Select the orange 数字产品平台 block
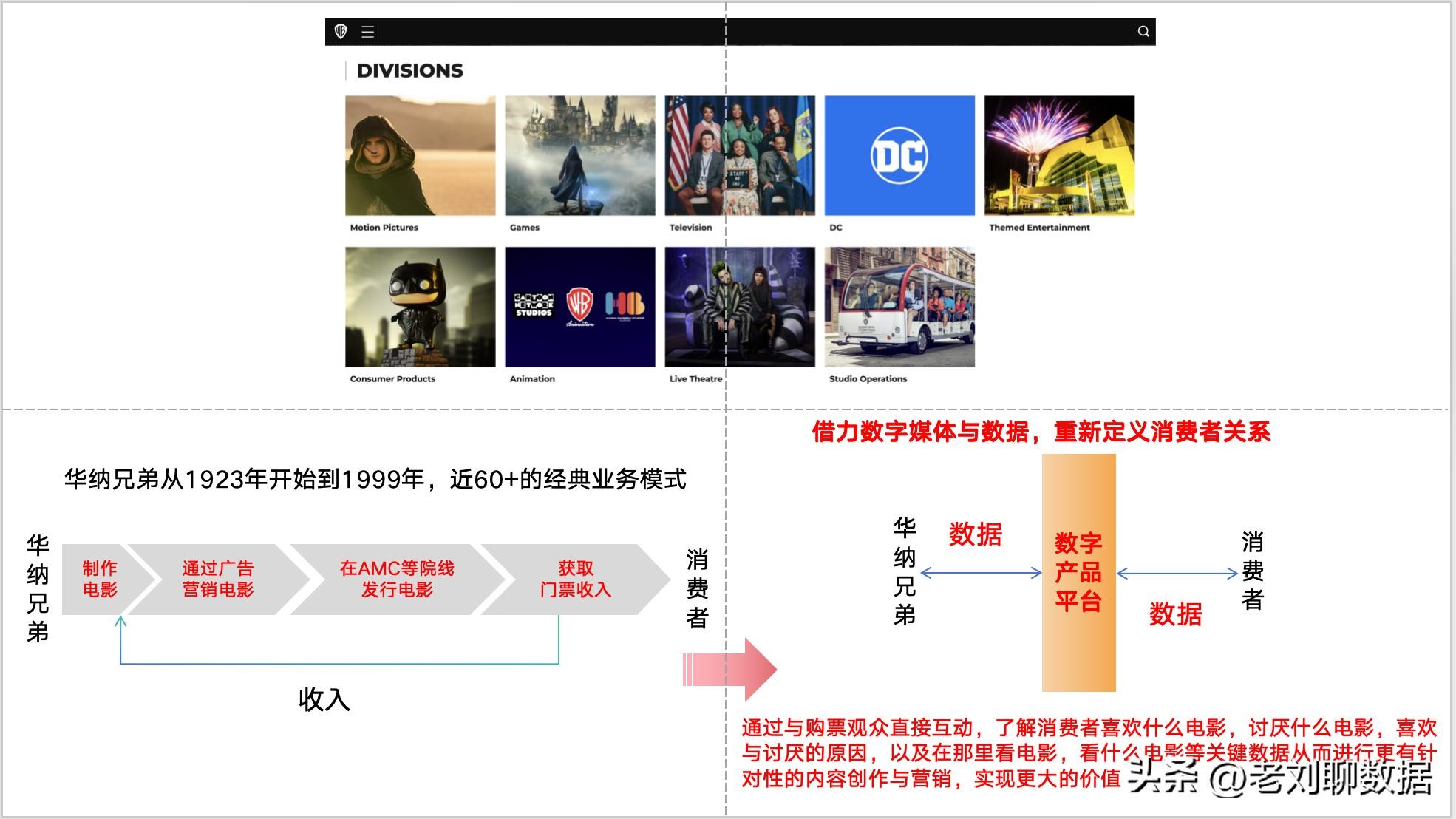The image size is (1456, 819). 1078,573
